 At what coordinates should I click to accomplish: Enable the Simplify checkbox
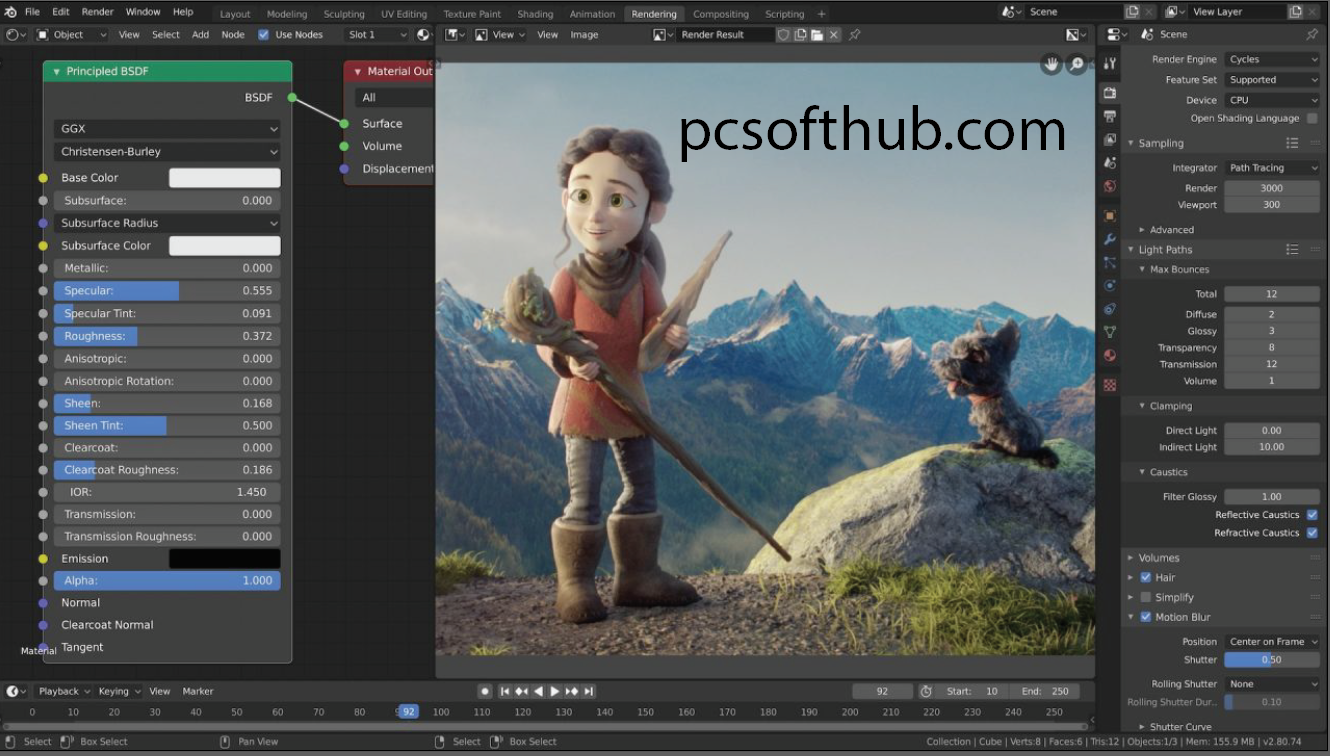point(1146,597)
